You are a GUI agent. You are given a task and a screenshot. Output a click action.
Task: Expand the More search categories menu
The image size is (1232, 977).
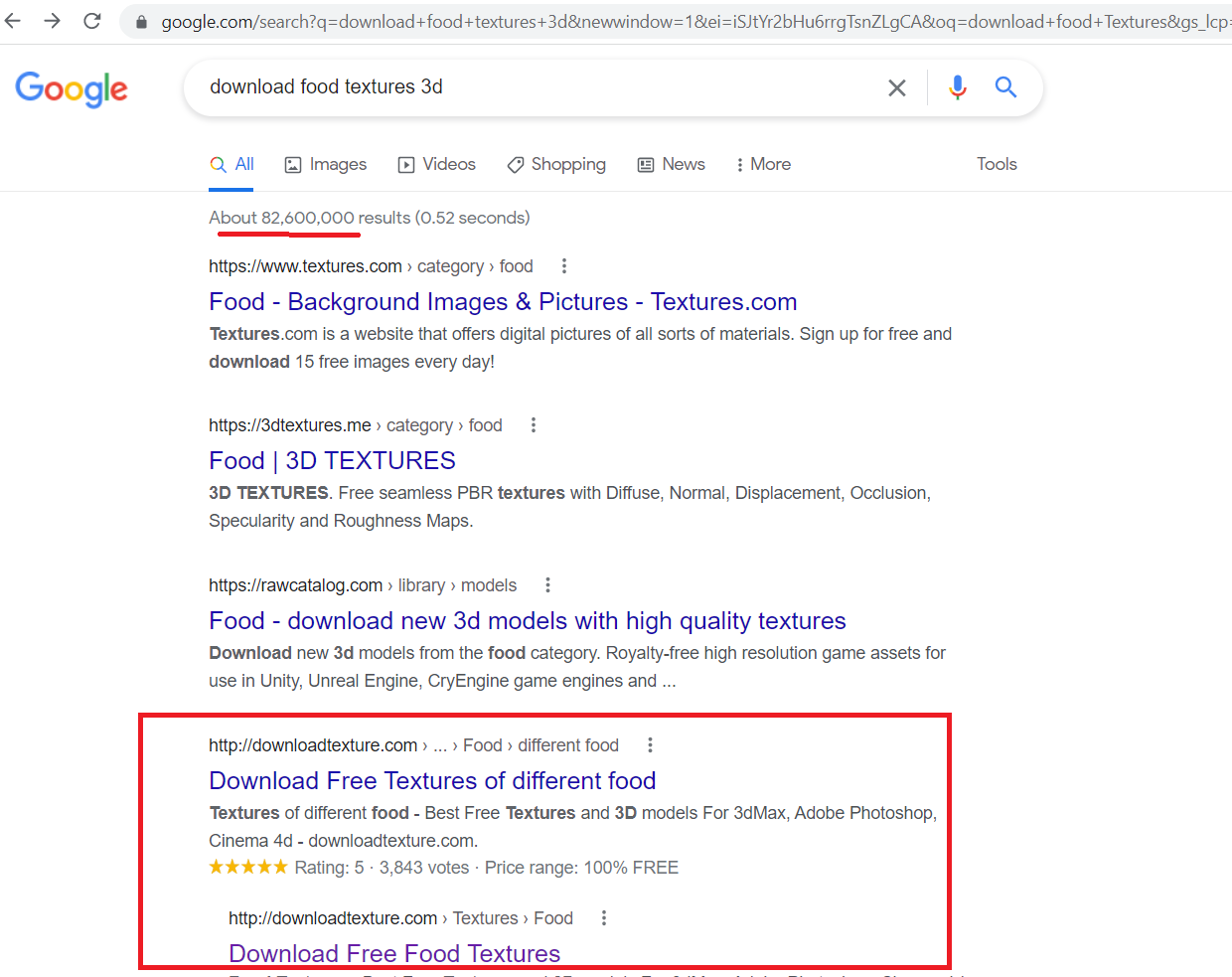pyautogui.click(x=763, y=165)
